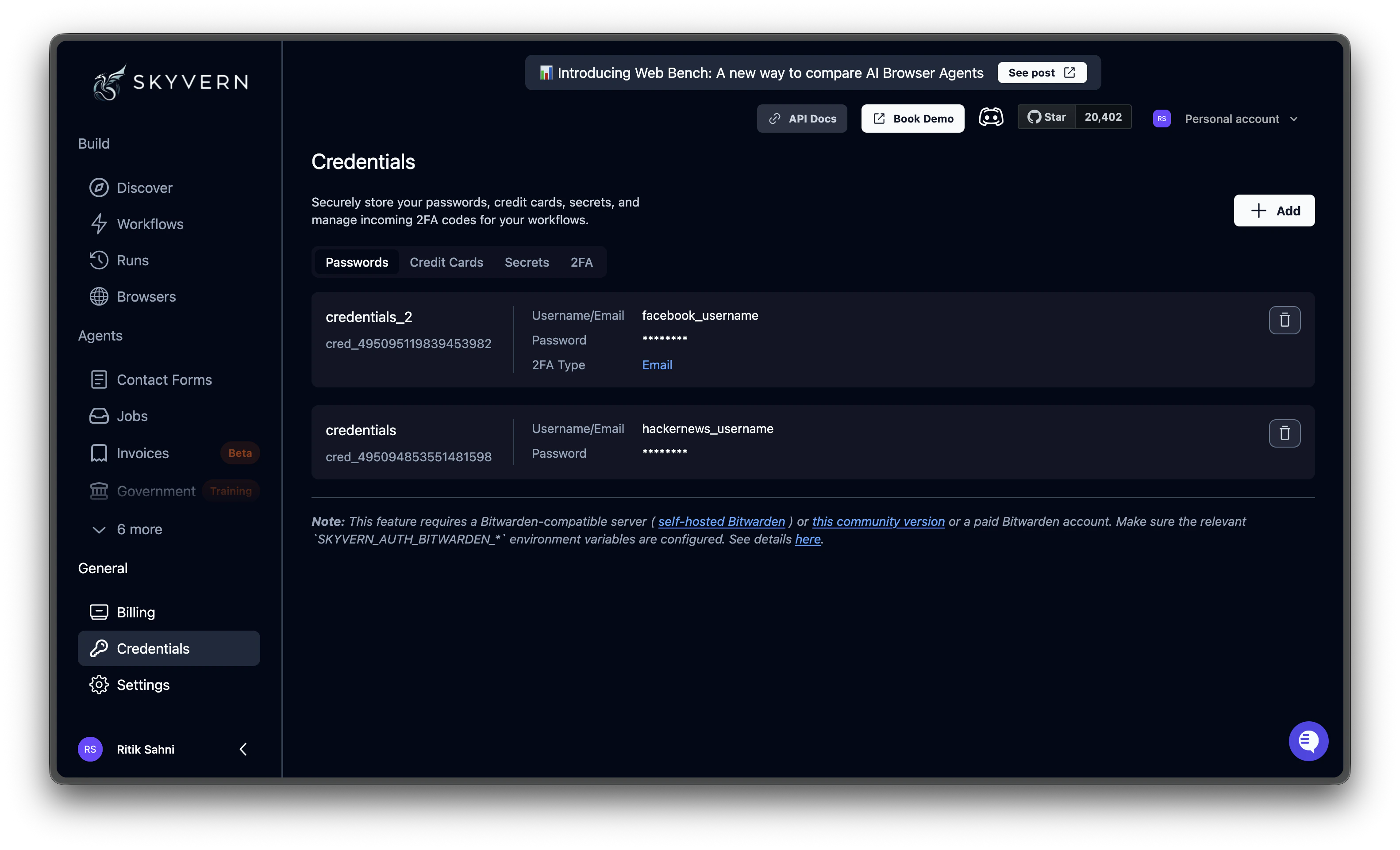This screenshot has height=850, width=1400.
Task: Select Contact Forms under Agents
Action: pos(164,379)
